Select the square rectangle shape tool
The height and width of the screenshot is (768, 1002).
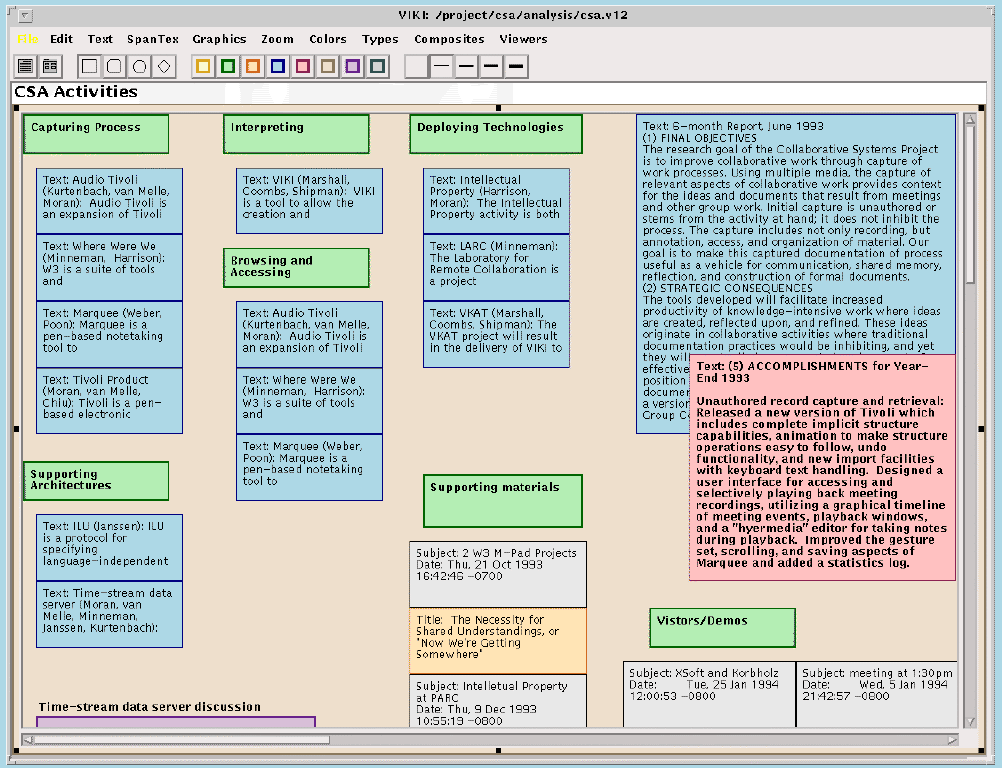pos(90,67)
